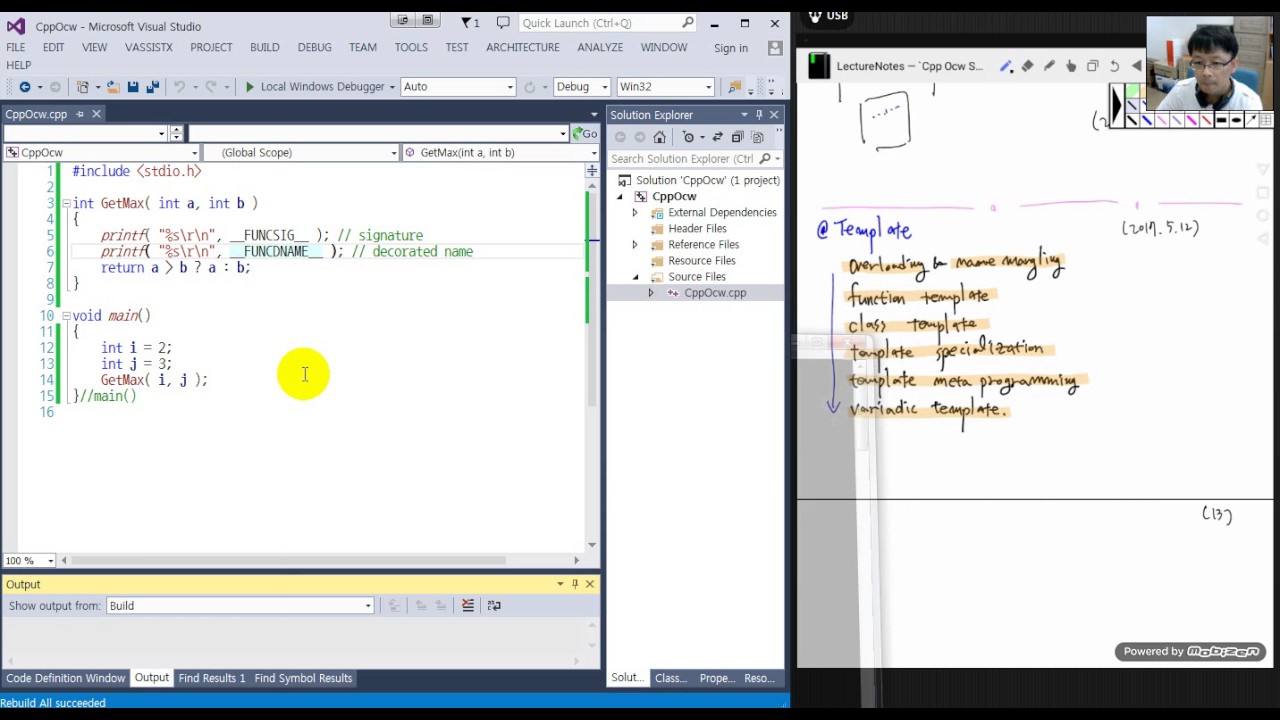Select CppOcw.cpp in Solution Explorer
1280x720 pixels.
point(715,293)
